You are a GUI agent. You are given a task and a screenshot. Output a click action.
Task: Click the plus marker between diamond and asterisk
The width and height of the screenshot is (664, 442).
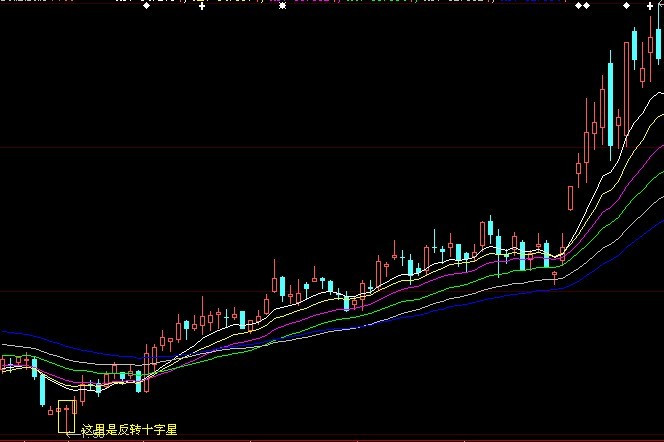point(202,6)
